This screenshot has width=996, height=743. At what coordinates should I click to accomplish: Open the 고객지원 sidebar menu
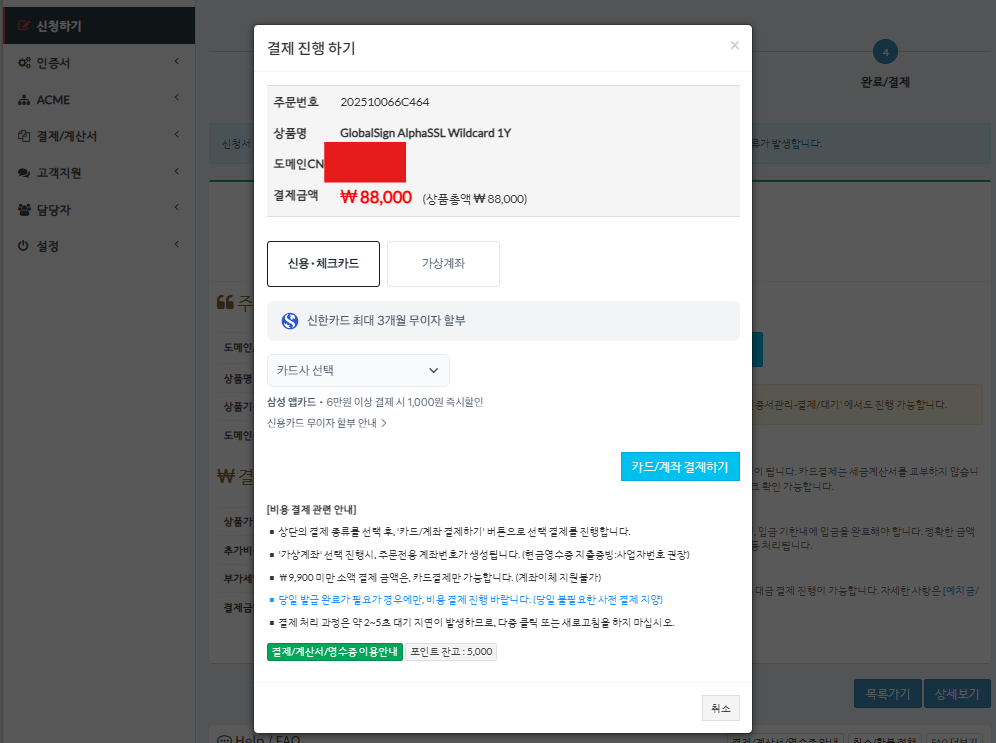point(99,173)
